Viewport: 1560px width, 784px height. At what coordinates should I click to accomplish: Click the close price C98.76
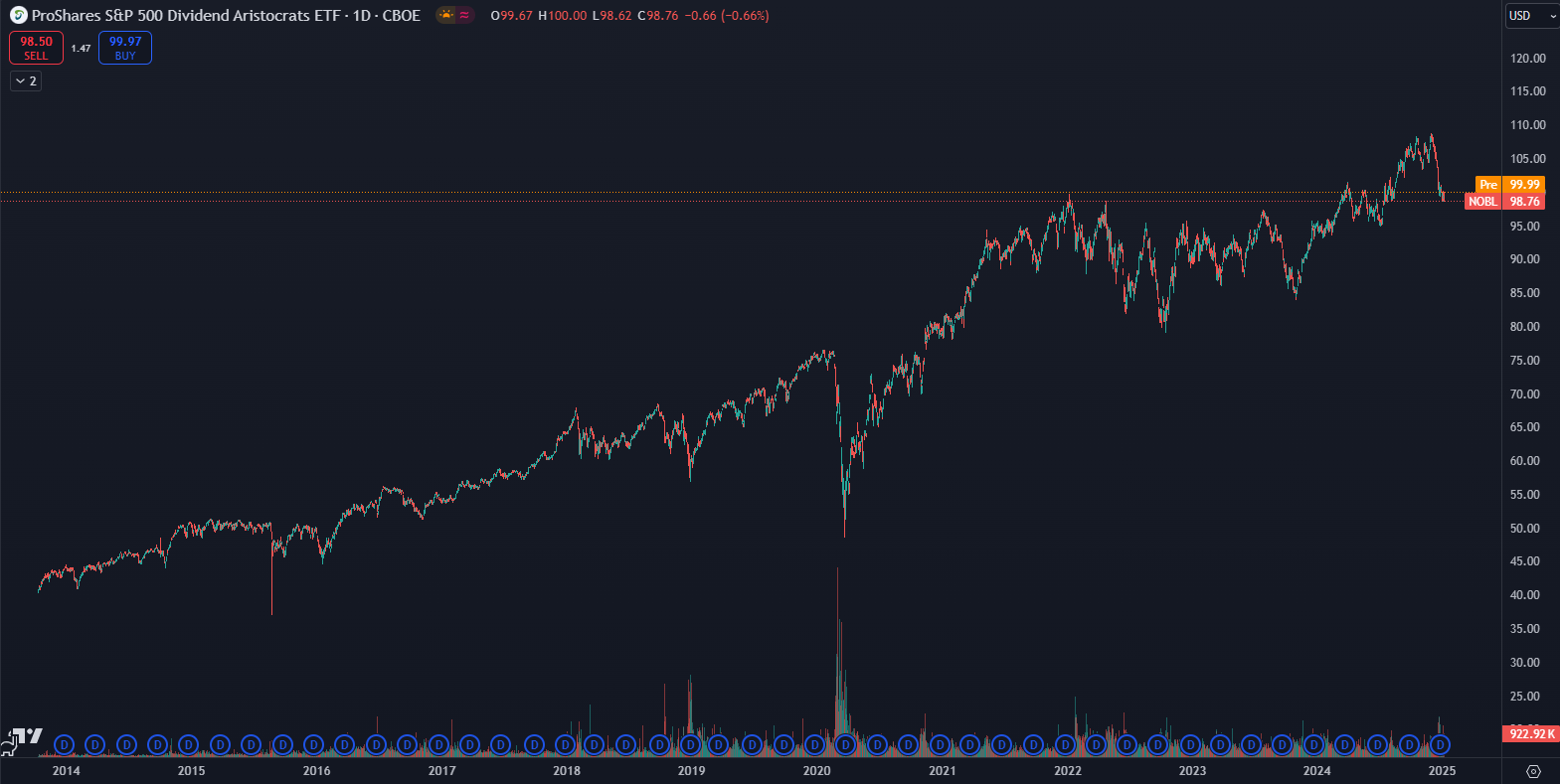658,16
